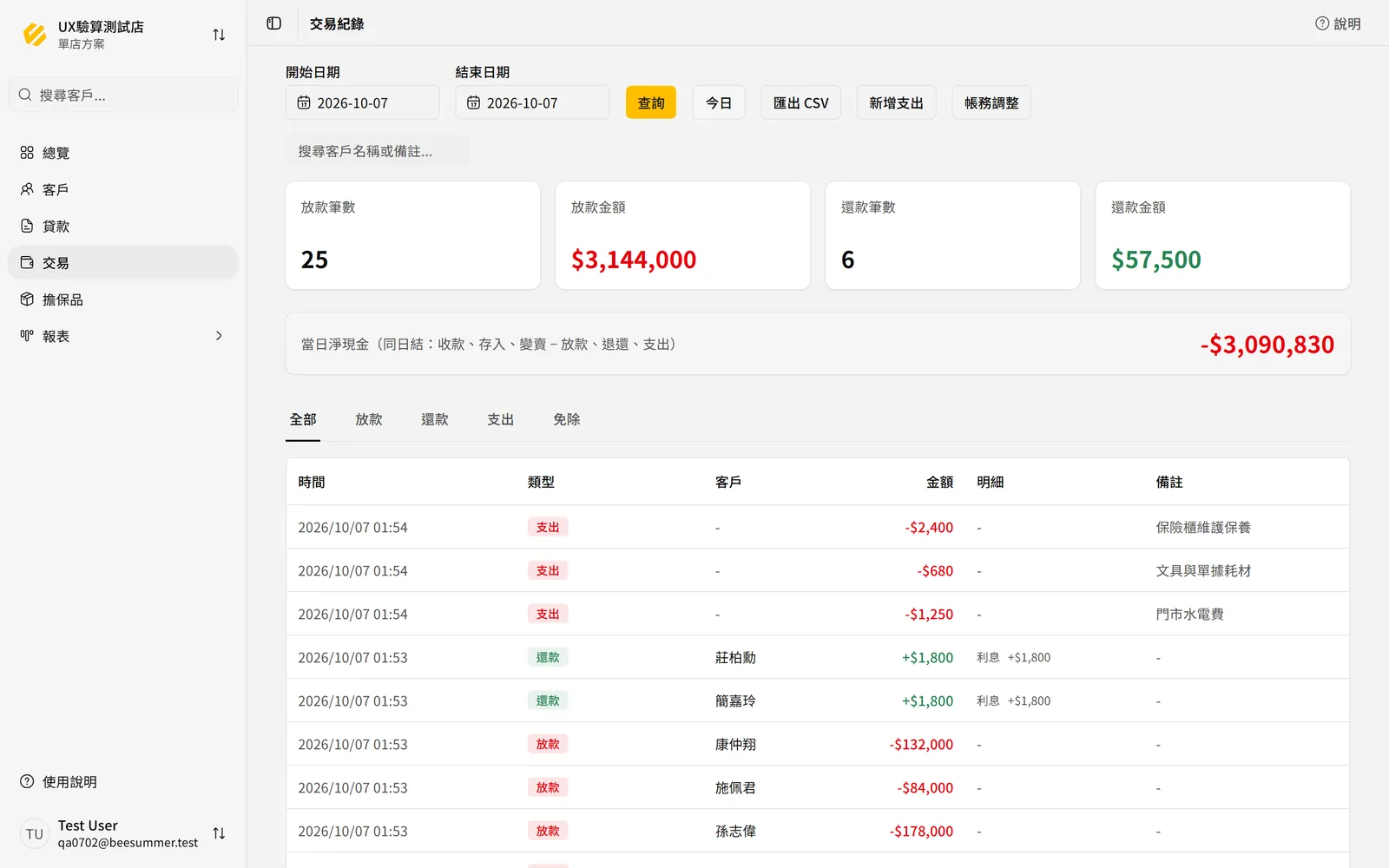Click the 匯出 CSV export button
Image resolution: width=1389 pixels, height=868 pixels.
pyautogui.click(x=801, y=102)
